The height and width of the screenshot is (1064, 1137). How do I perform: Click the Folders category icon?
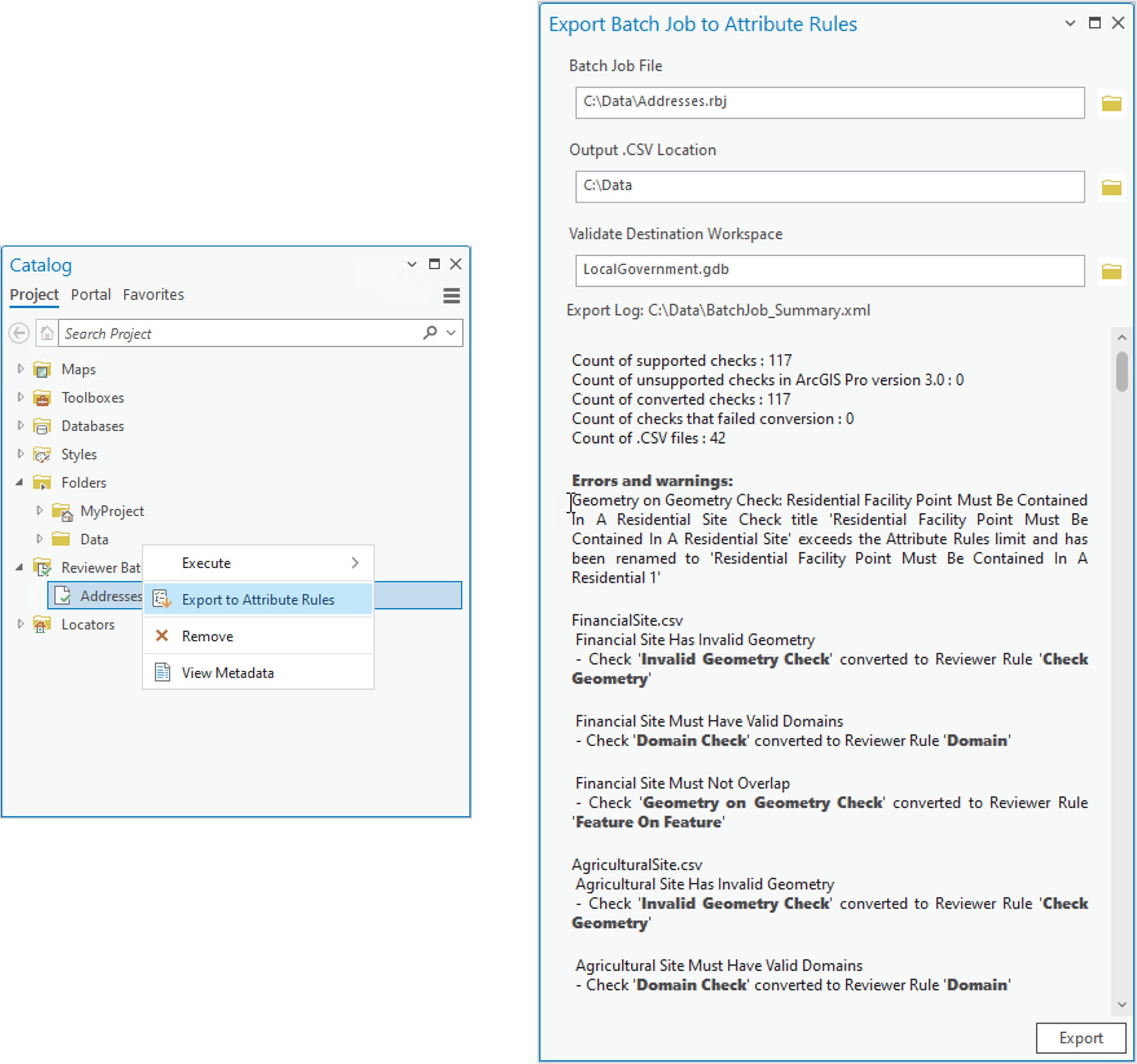tap(42, 482)
